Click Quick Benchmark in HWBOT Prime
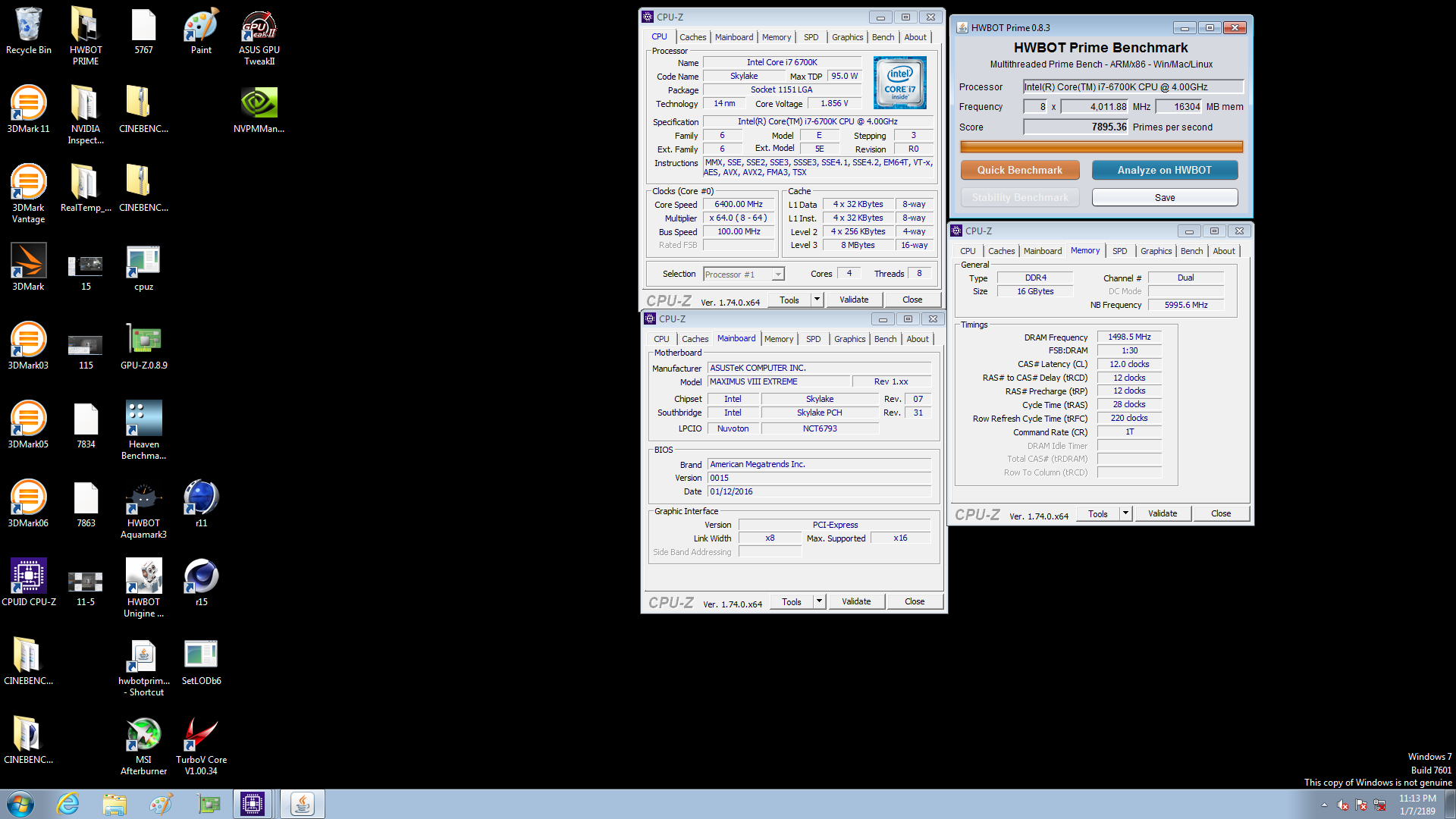 pyautogui.click(x=1019, y=171)
